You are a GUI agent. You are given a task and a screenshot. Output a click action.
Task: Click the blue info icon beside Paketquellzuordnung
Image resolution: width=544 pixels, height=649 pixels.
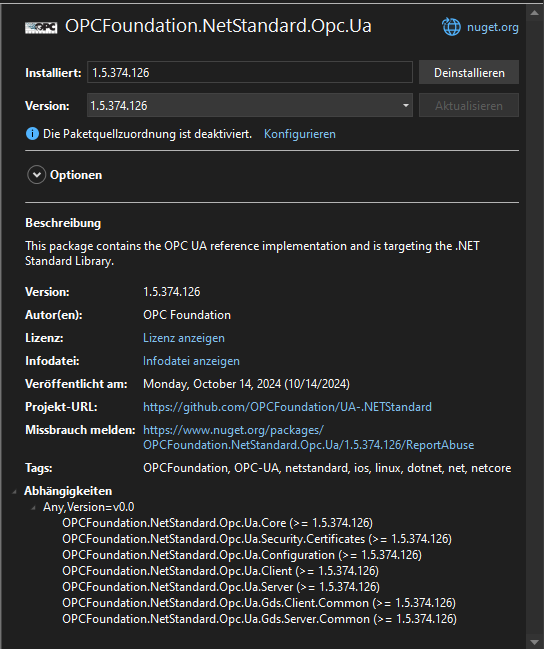tap(32, 134)
